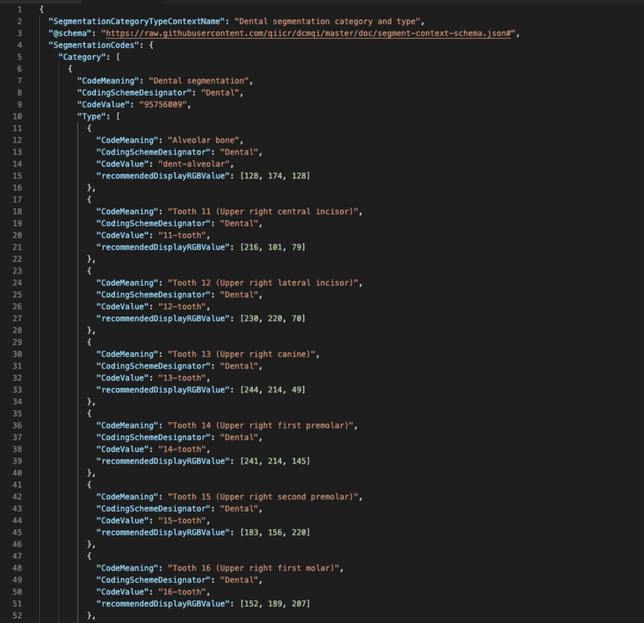Click line number 52 in gutter
644x623 pixels.
pyautogui.click(x=17, y=615)
